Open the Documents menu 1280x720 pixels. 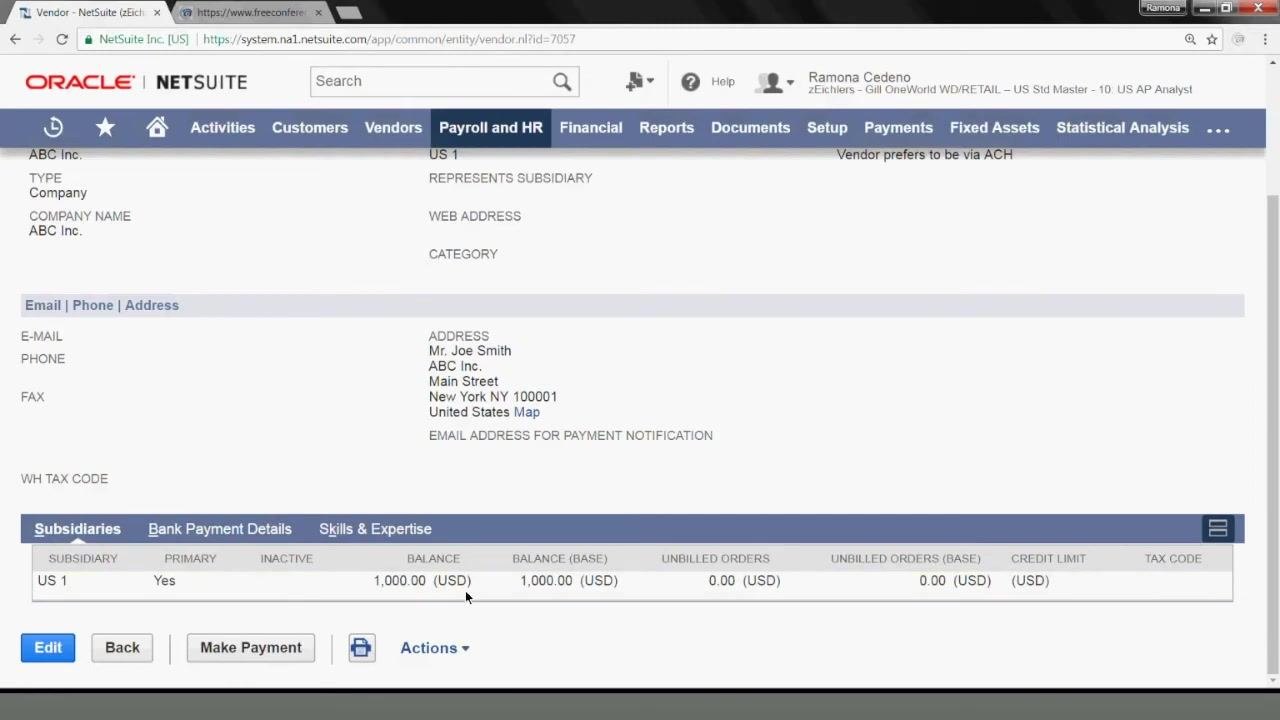751,128
